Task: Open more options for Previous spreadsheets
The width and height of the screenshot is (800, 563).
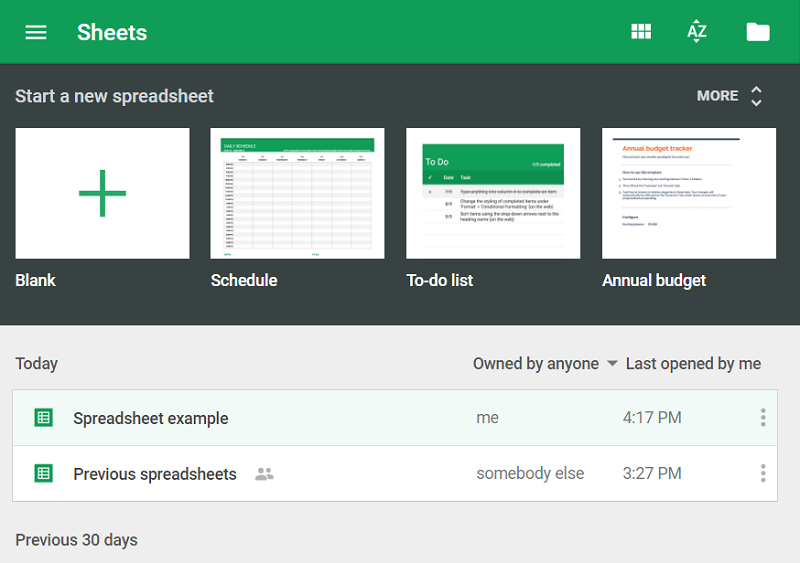Action: click(x=763, y=473)
